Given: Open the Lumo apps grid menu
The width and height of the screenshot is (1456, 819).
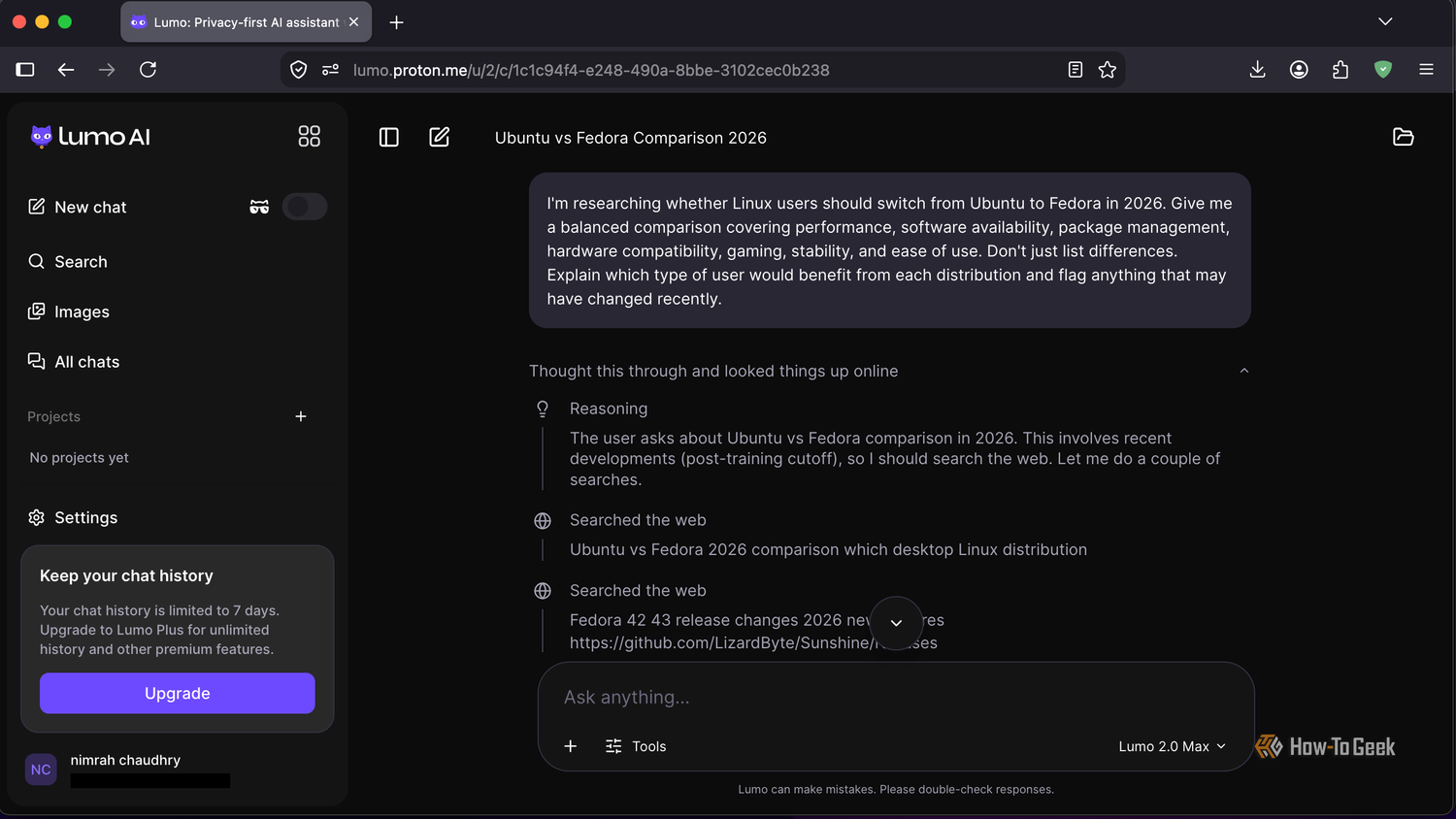Looking at the screenshot, I should point(309,137).
